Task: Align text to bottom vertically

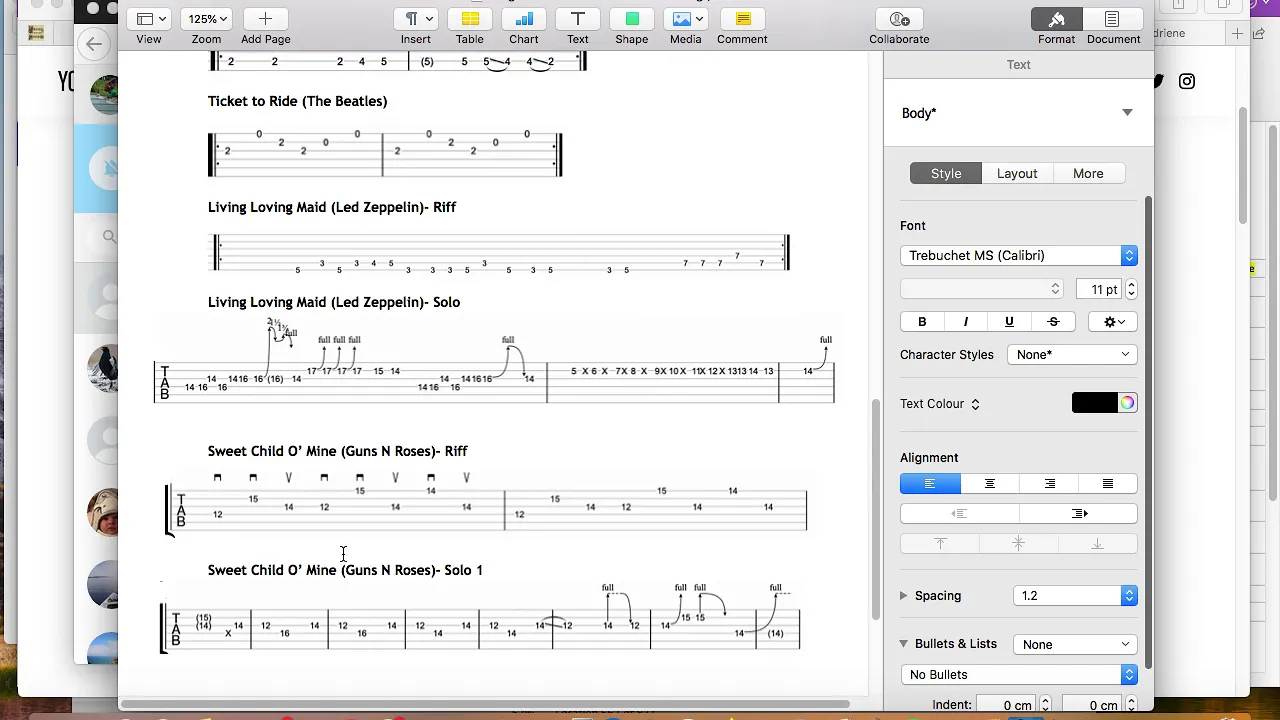Action: coord(1097,543)
